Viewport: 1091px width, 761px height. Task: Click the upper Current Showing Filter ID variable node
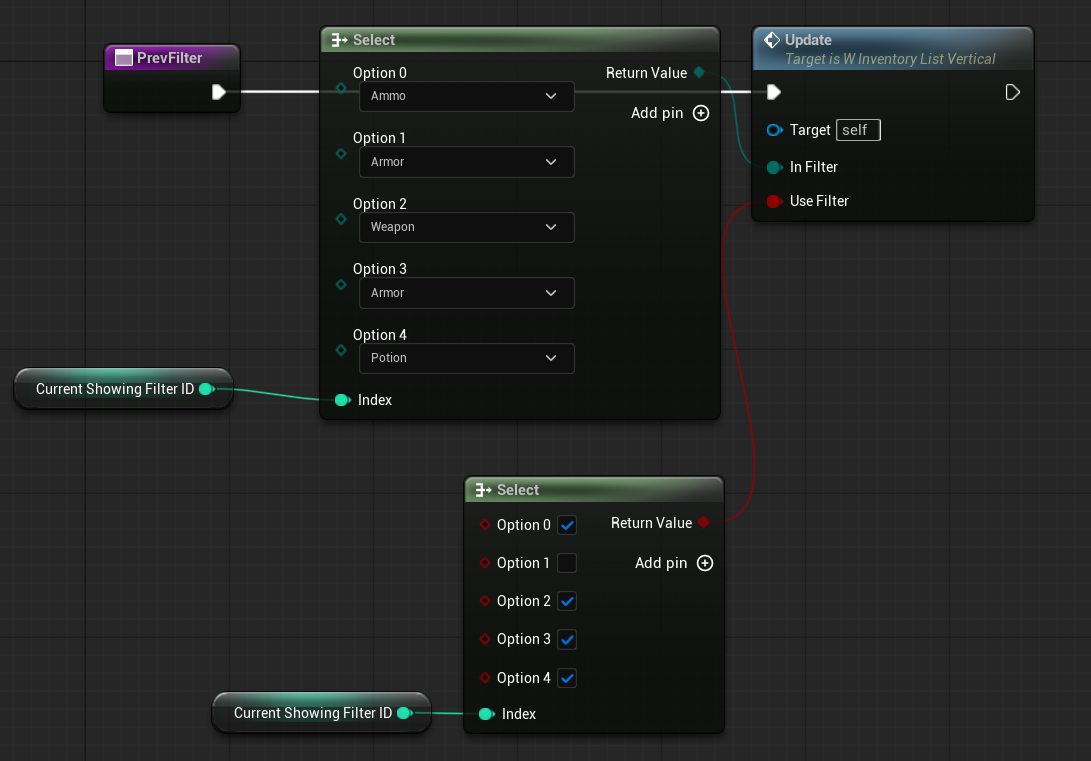tap(115, 389)
